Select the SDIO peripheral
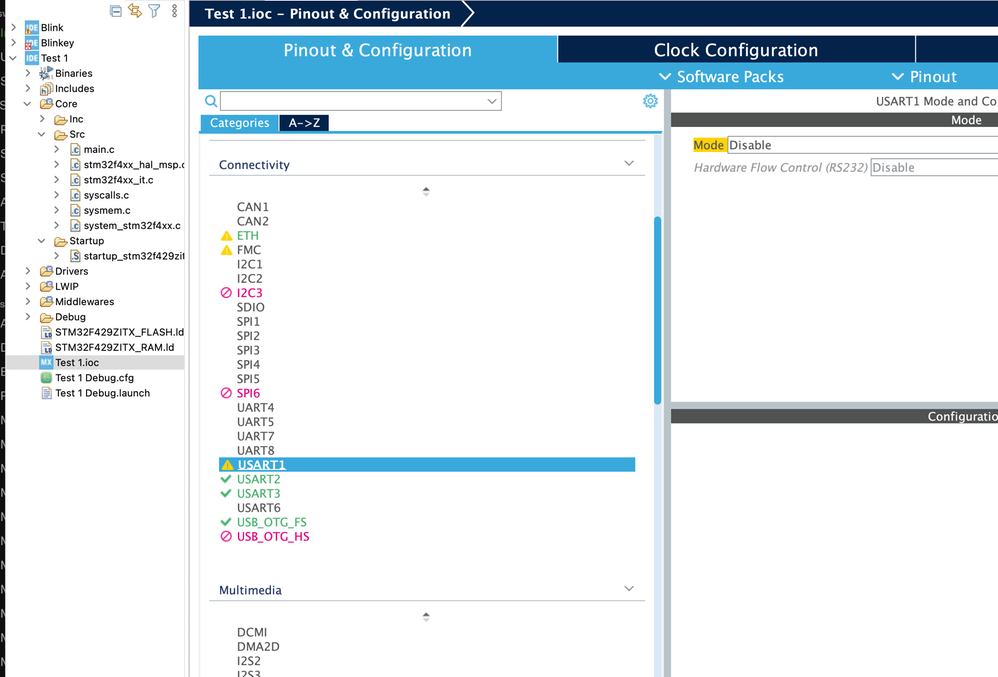This screenshot has width=998, height=677. (x=250, y=307)
